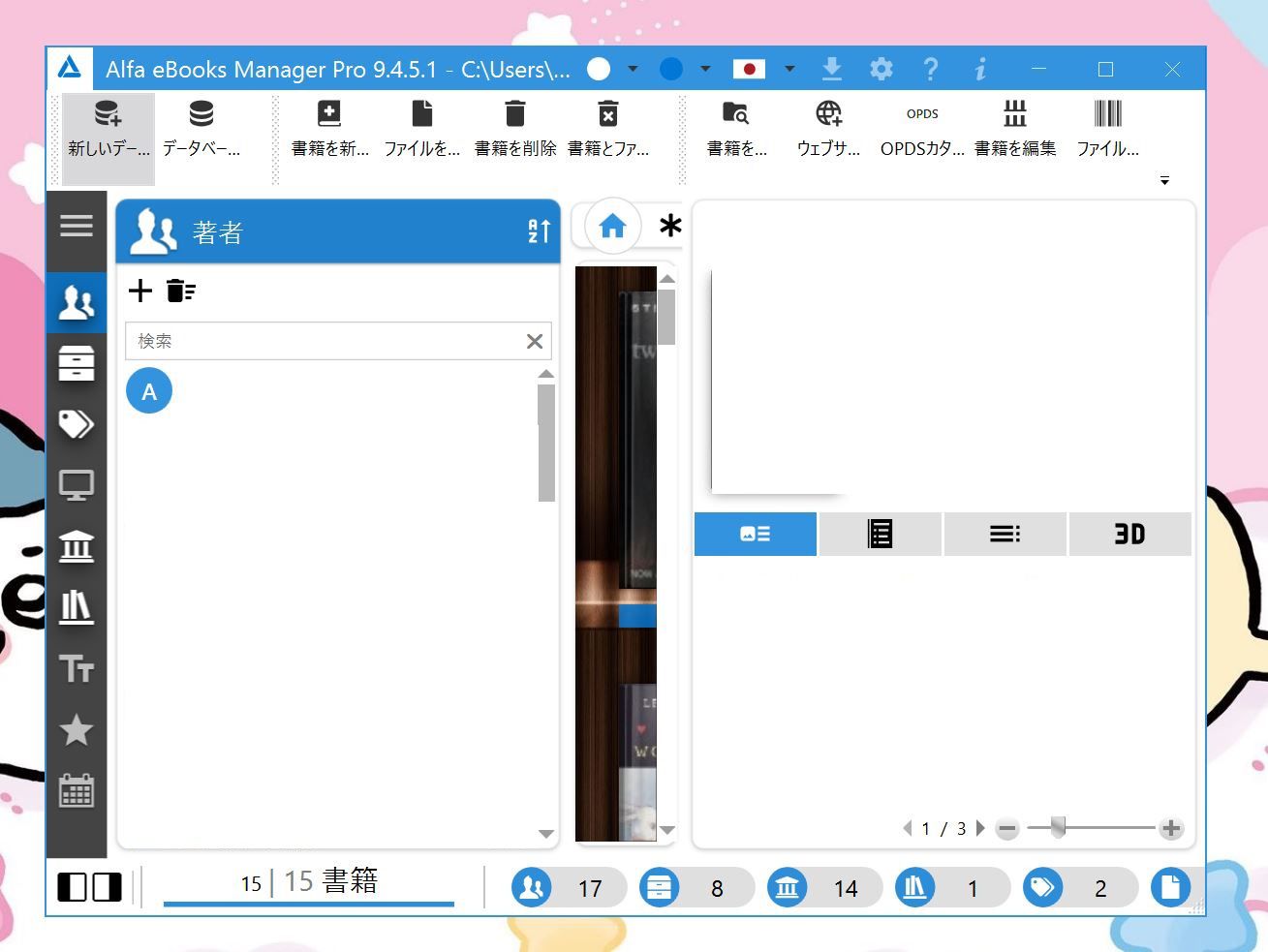Screen dimensions: 1268x952
Task: Delete the selected book (書籍を削除)
Action: click(513, 129)
